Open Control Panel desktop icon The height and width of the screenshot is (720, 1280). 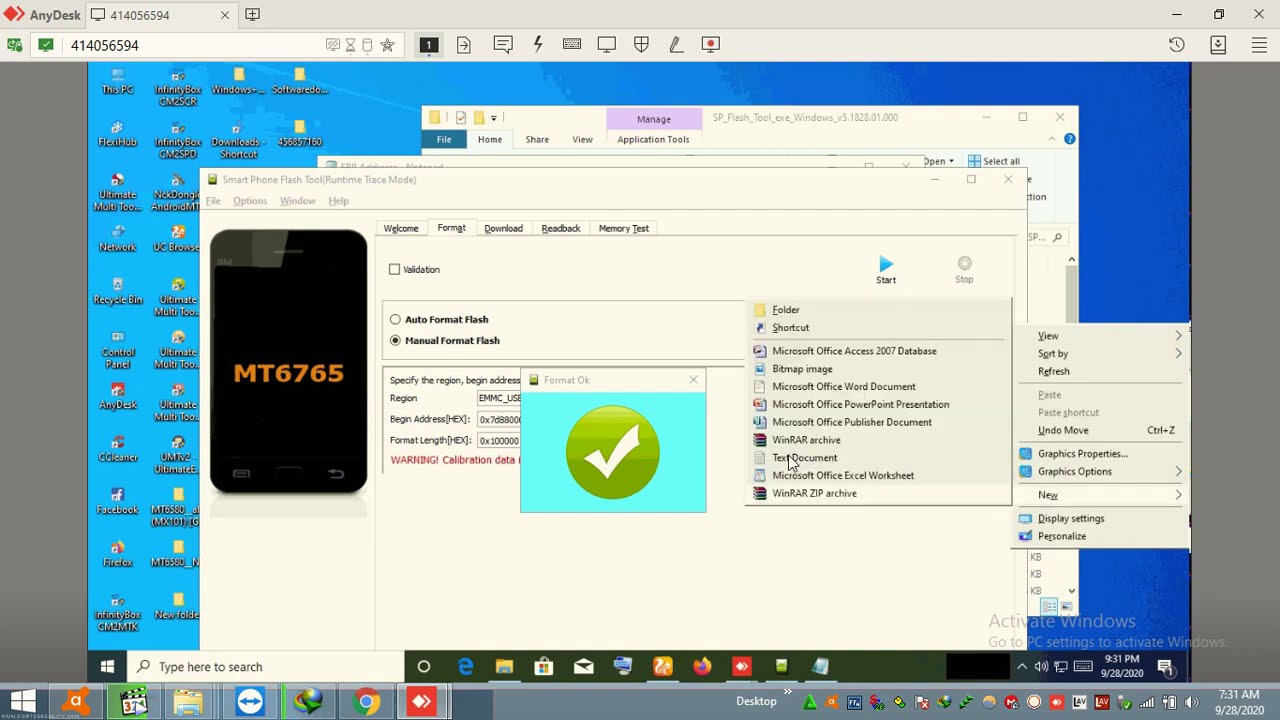(118, 351)
